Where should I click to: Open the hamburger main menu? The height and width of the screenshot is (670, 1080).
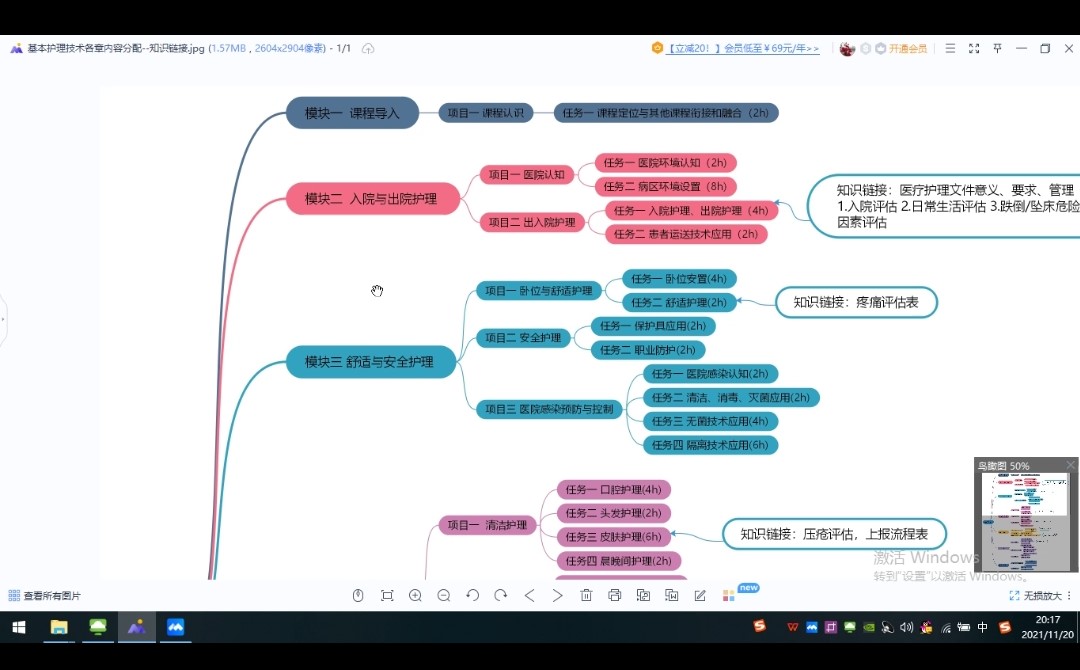tap(950, 48)
